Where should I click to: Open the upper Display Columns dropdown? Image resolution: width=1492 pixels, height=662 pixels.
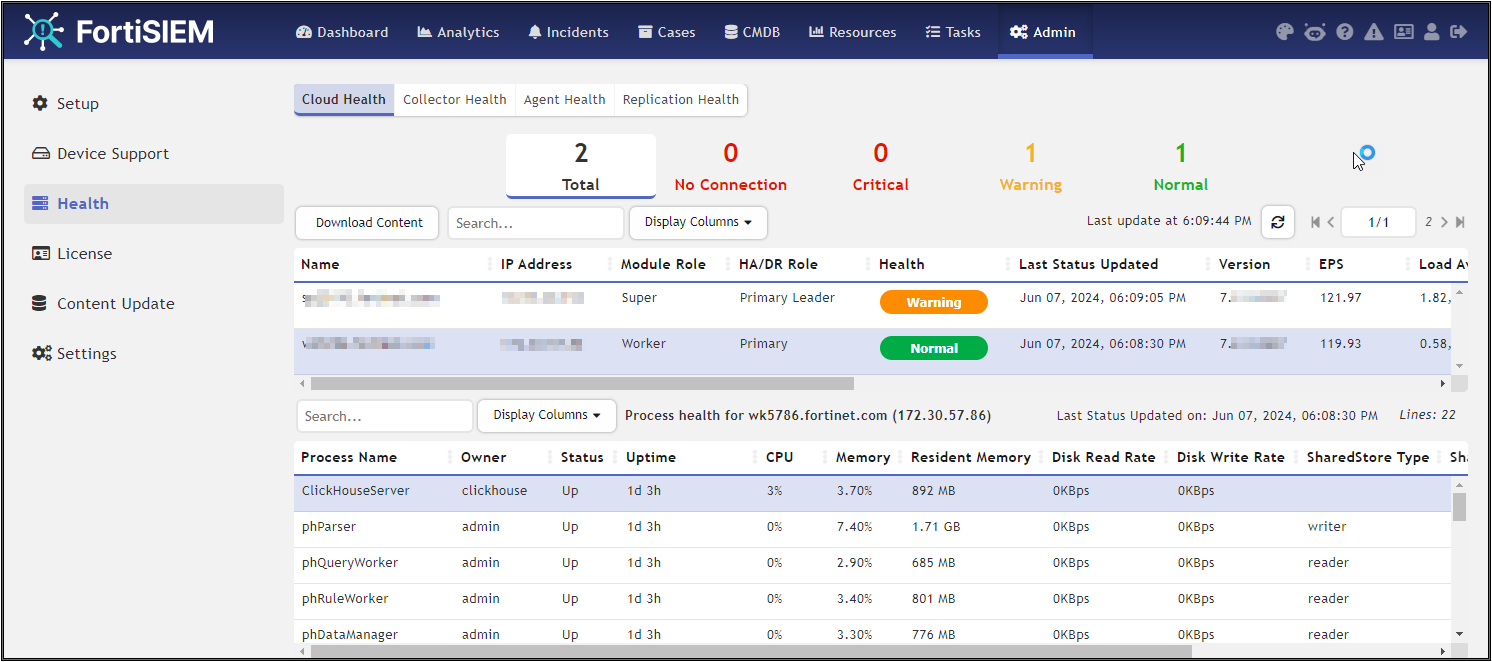click(x=698, y=222)
